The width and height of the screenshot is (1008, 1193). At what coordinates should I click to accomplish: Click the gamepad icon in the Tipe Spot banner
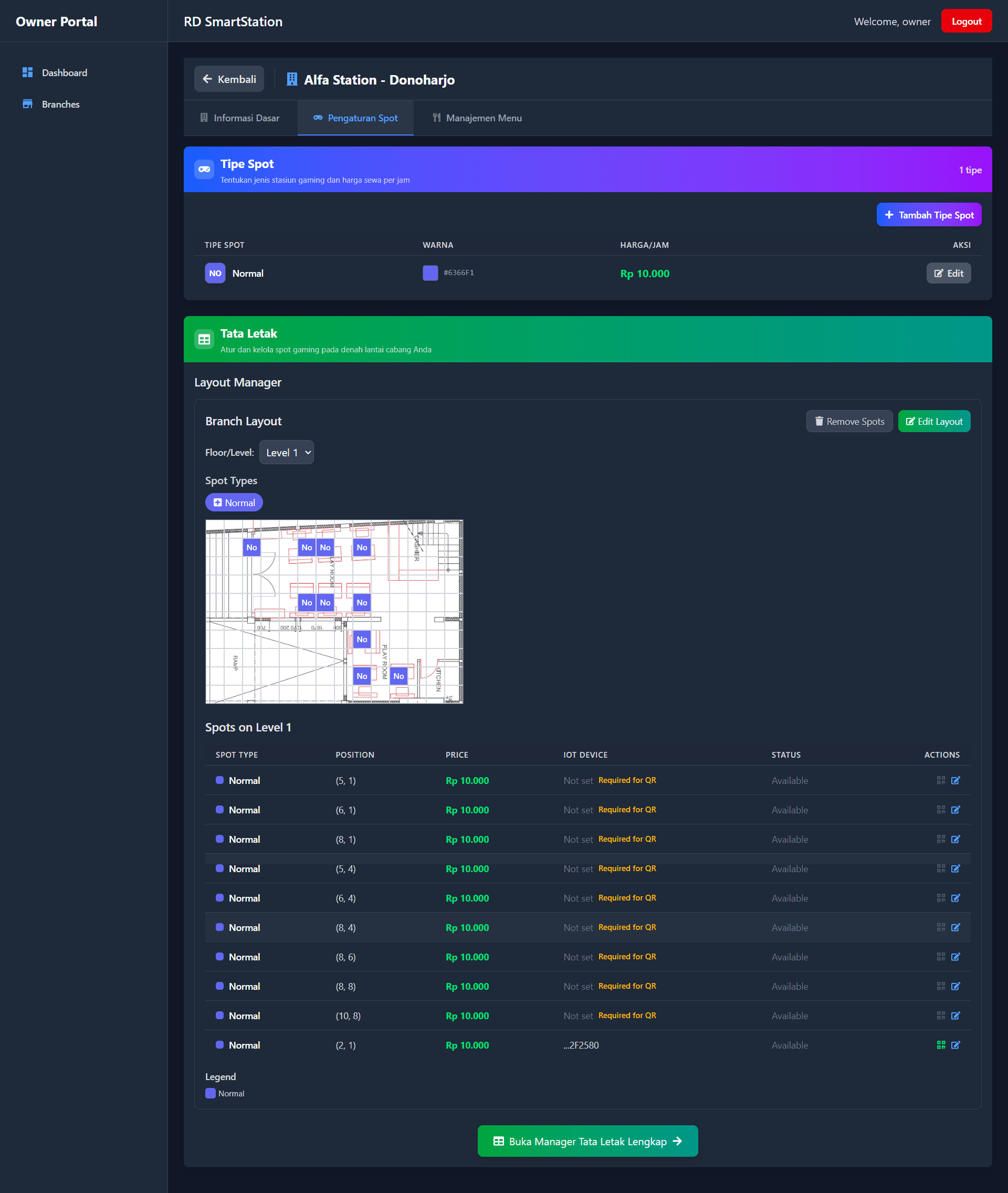(204, 169)
